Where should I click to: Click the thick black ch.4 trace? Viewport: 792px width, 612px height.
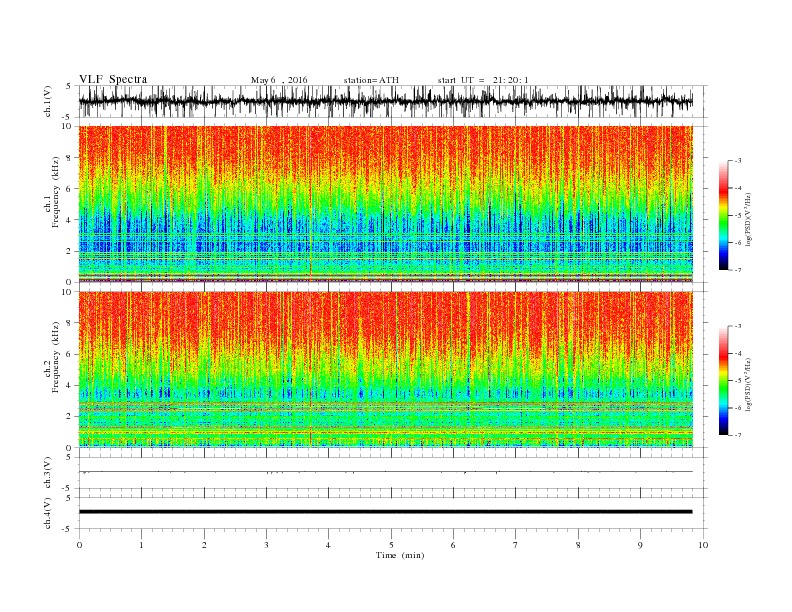click(x=385, y=512)
